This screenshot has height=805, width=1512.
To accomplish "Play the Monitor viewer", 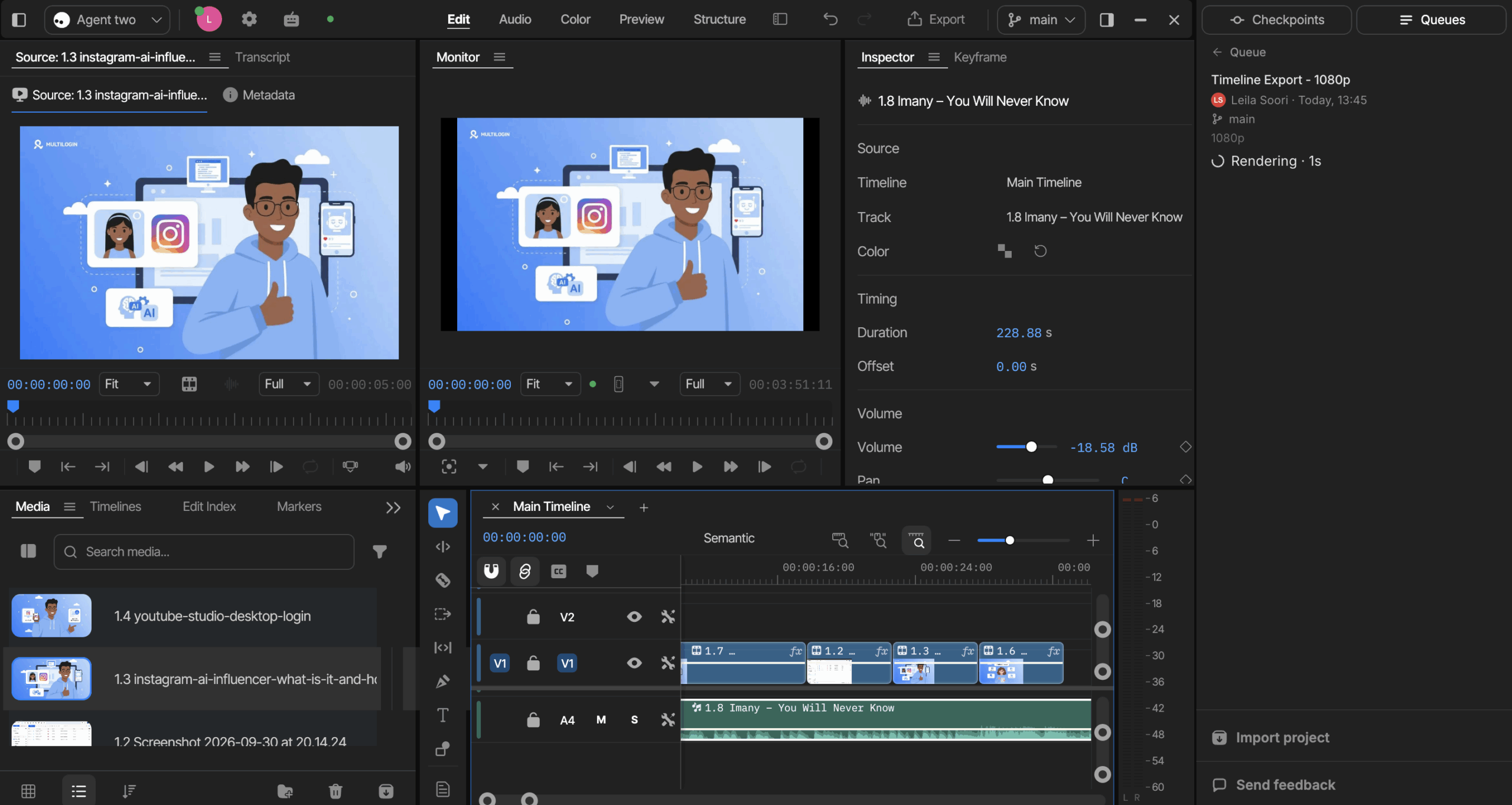I will (697, 467).
